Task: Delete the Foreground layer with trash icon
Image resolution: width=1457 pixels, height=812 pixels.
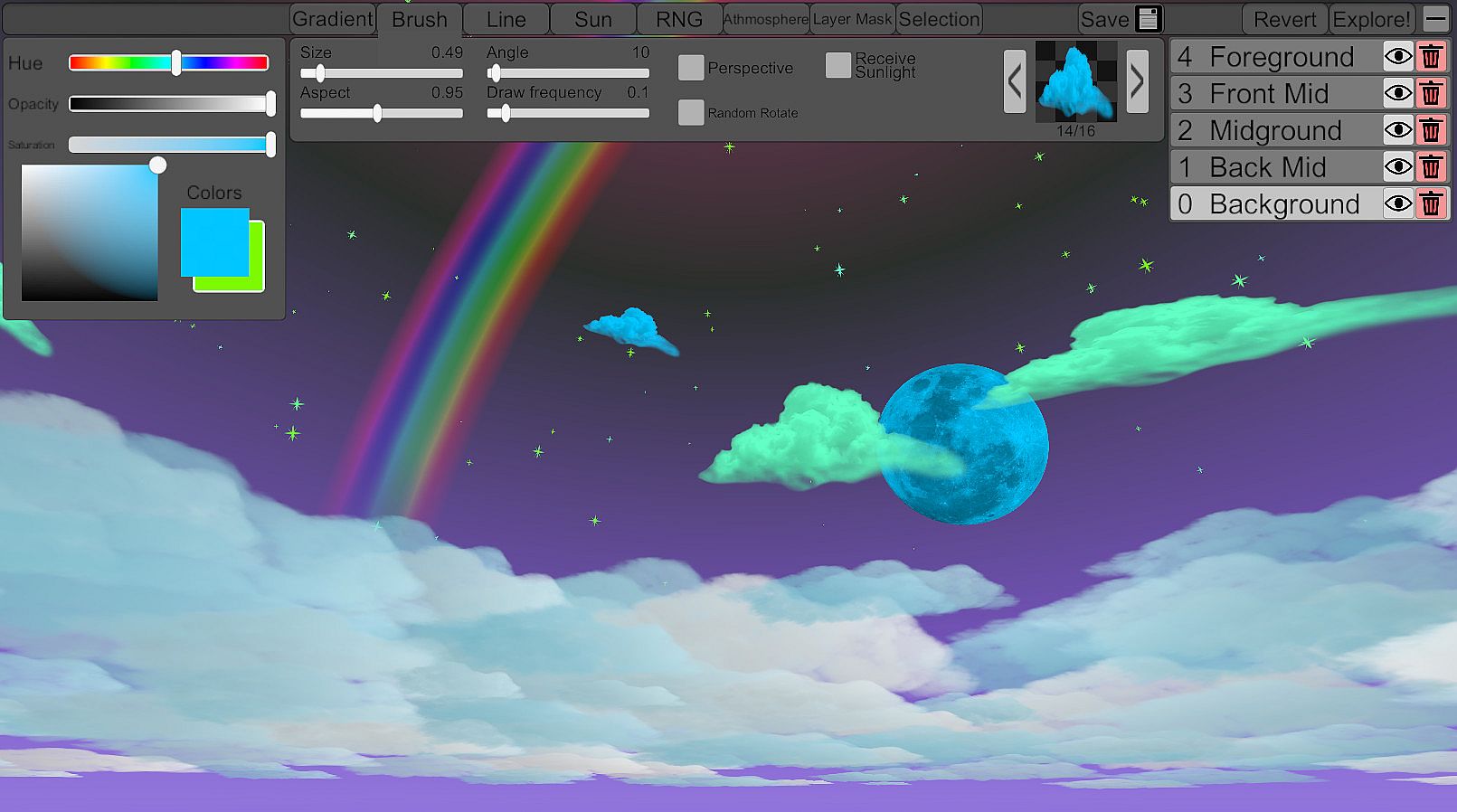Action: click(1431, 57)
